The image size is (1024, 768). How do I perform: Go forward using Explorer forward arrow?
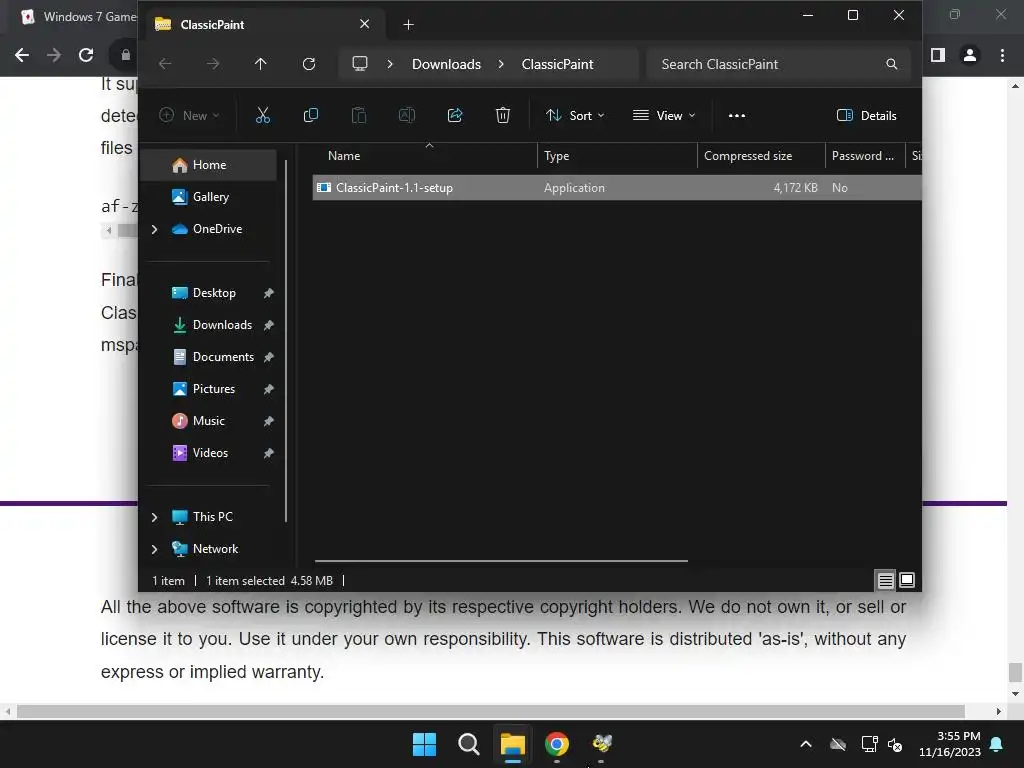[x=213, y=64]
